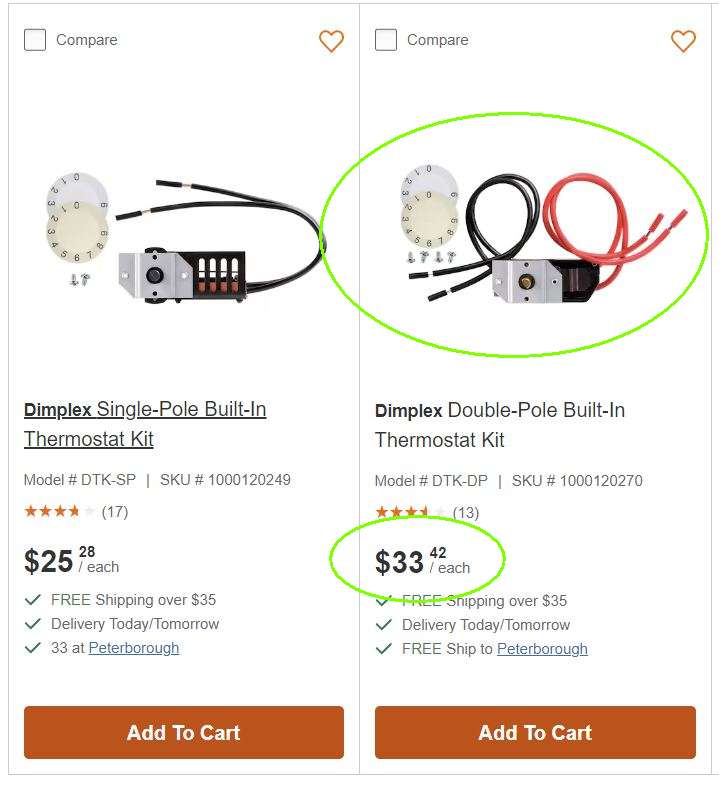Click Peterborough link beside 'FREE Ship to'

point(542,649)
